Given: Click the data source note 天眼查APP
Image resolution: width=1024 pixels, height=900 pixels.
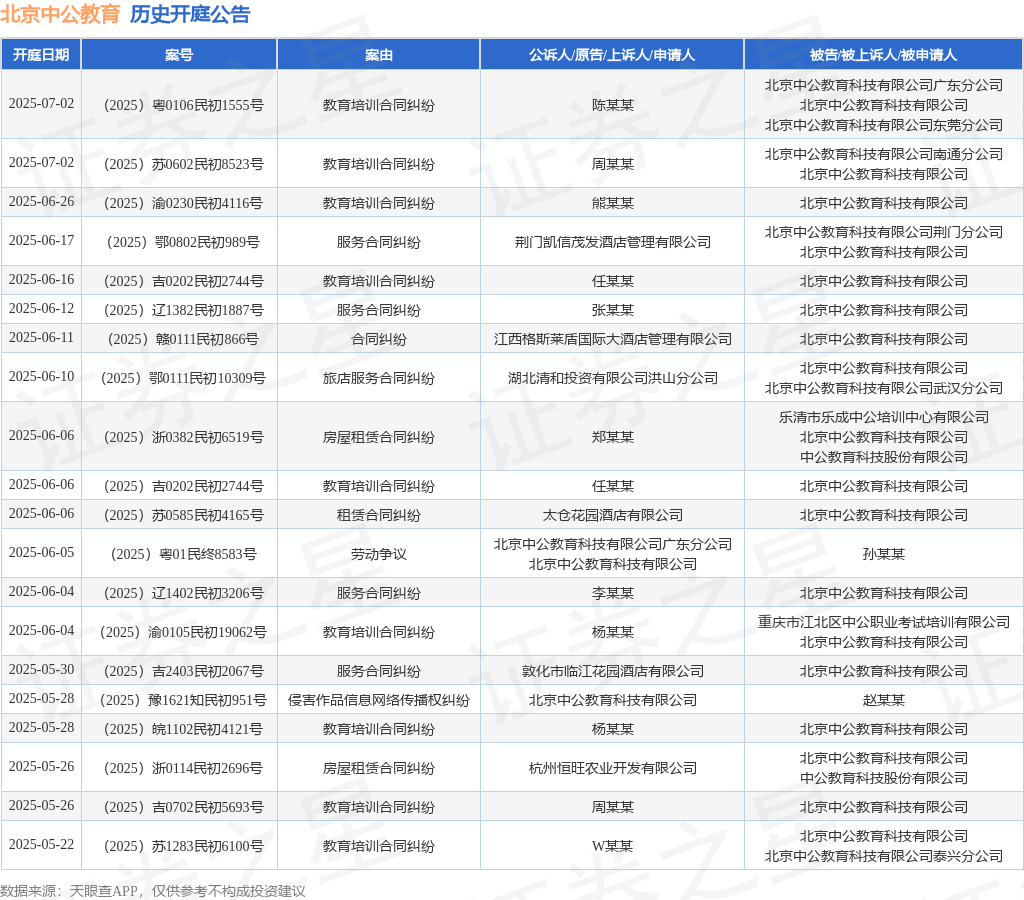Looking at the screenshot, I should [x=103, y=891].
